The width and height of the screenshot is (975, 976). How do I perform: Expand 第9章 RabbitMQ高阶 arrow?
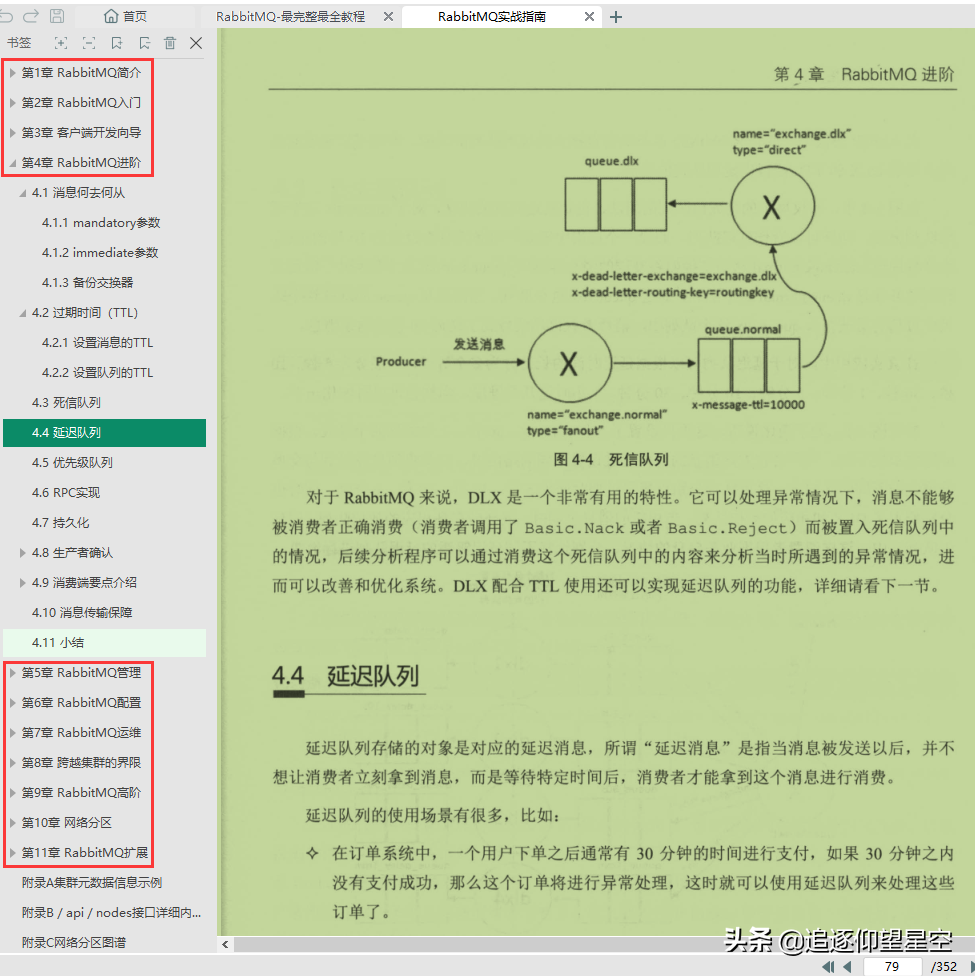pyautogui.click(x=12, y=792)
